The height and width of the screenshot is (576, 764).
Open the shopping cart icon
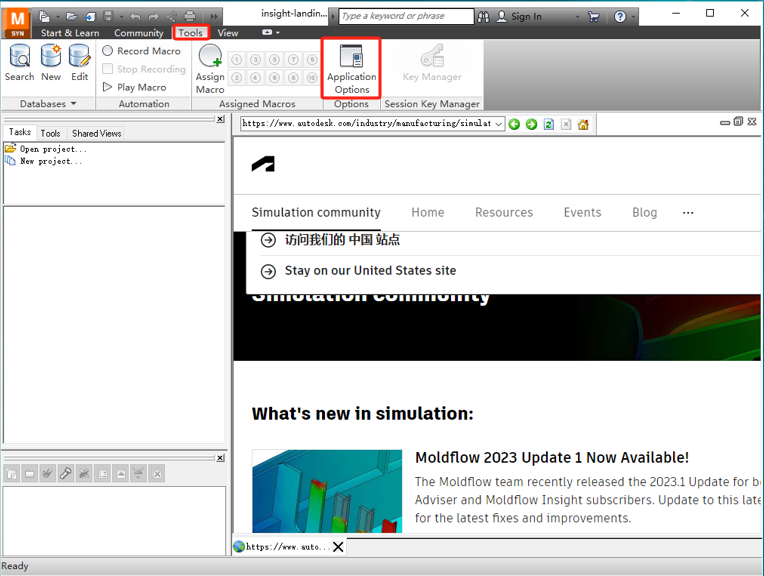pos(593,17)
